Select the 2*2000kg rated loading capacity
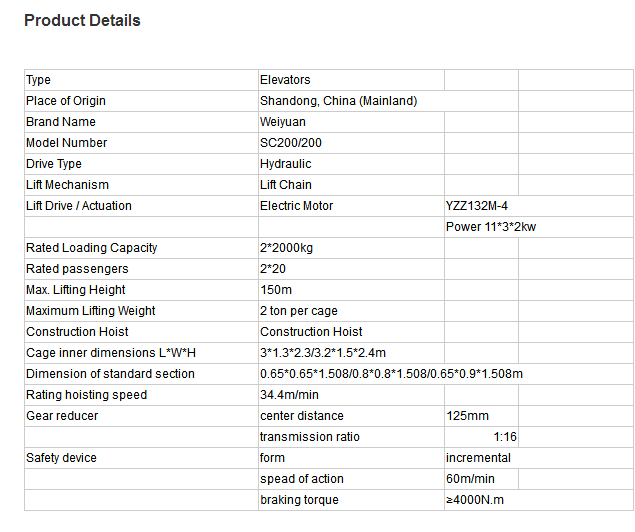This screenshot has width=635, height=532. (286, 248)
